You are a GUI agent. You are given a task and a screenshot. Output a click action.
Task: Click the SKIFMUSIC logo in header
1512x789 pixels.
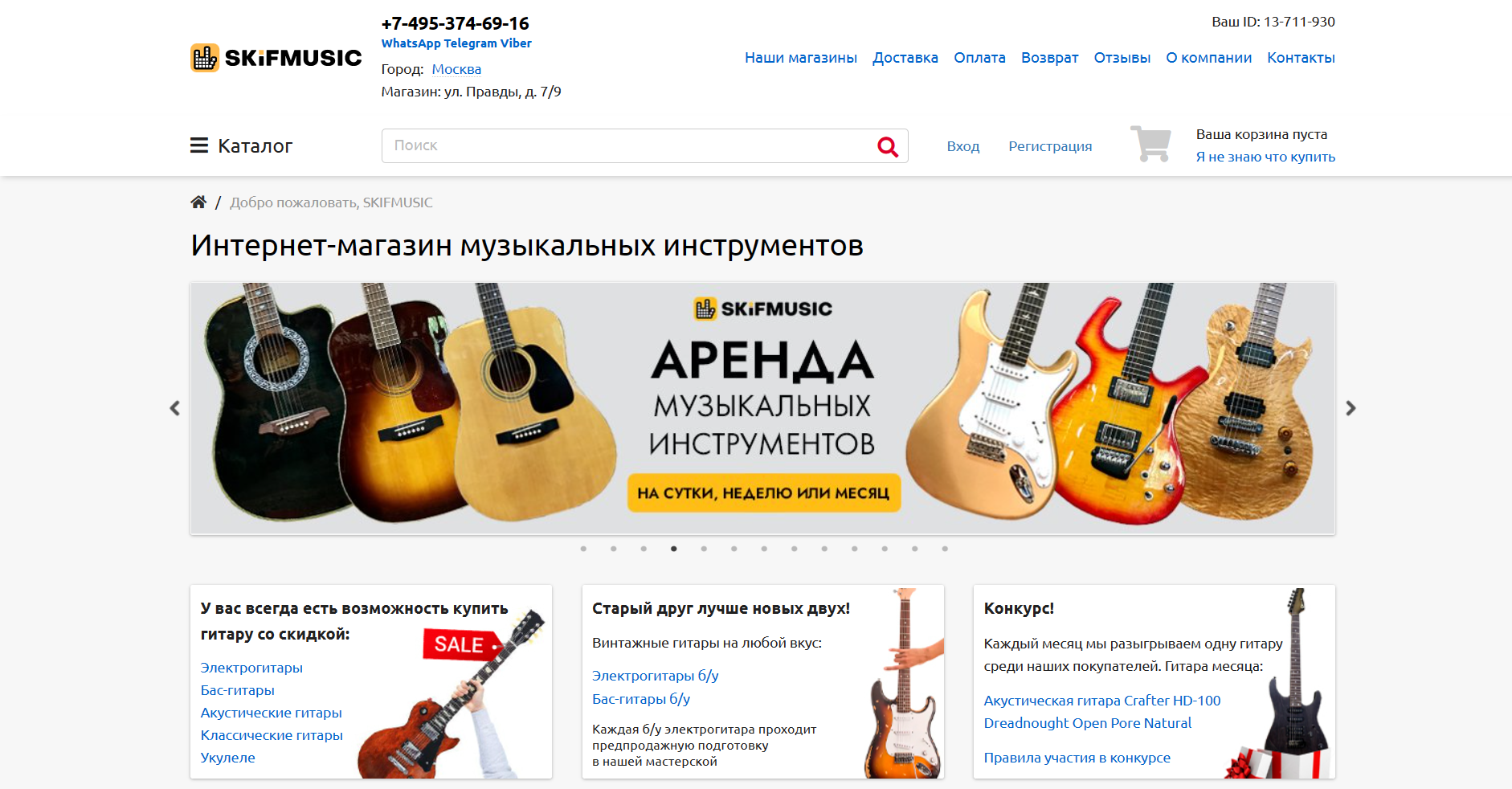coord(276,58)
